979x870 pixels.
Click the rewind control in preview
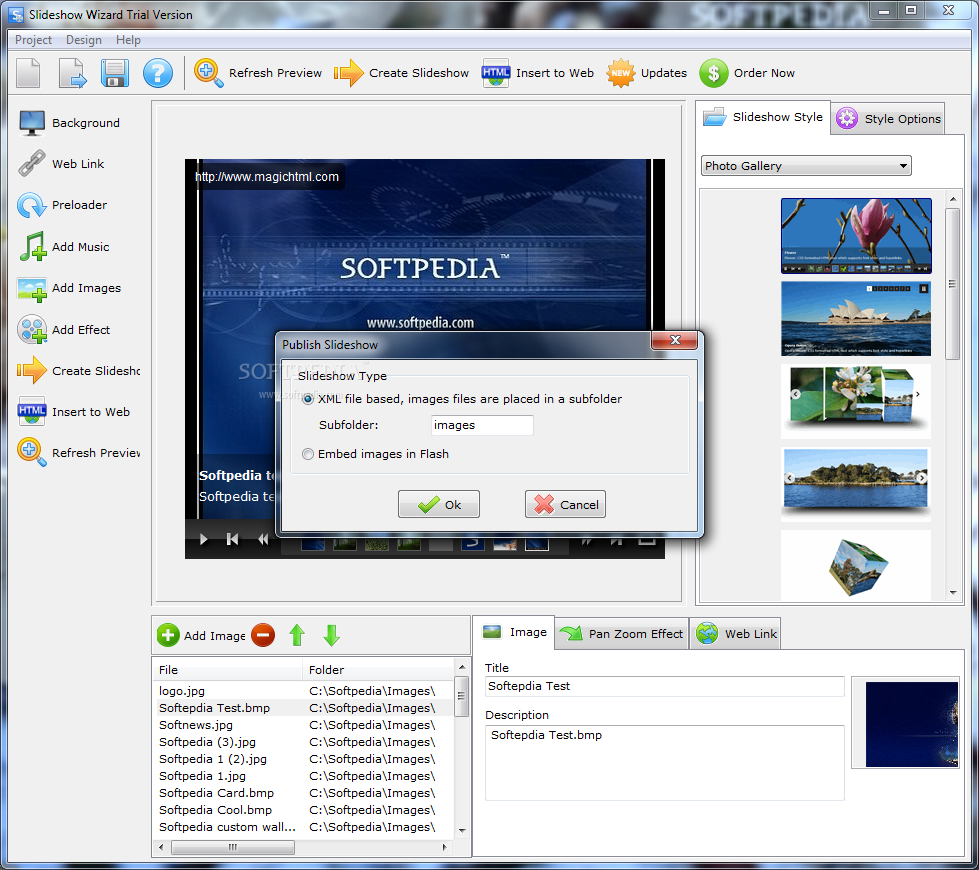263,539
